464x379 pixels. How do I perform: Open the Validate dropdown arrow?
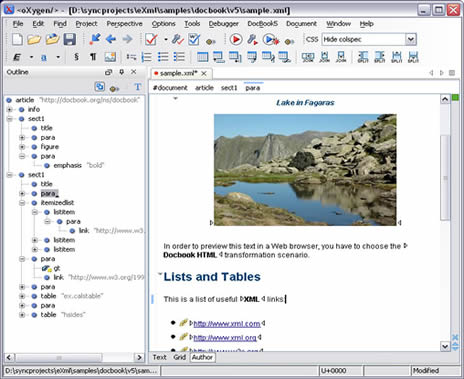166,39
